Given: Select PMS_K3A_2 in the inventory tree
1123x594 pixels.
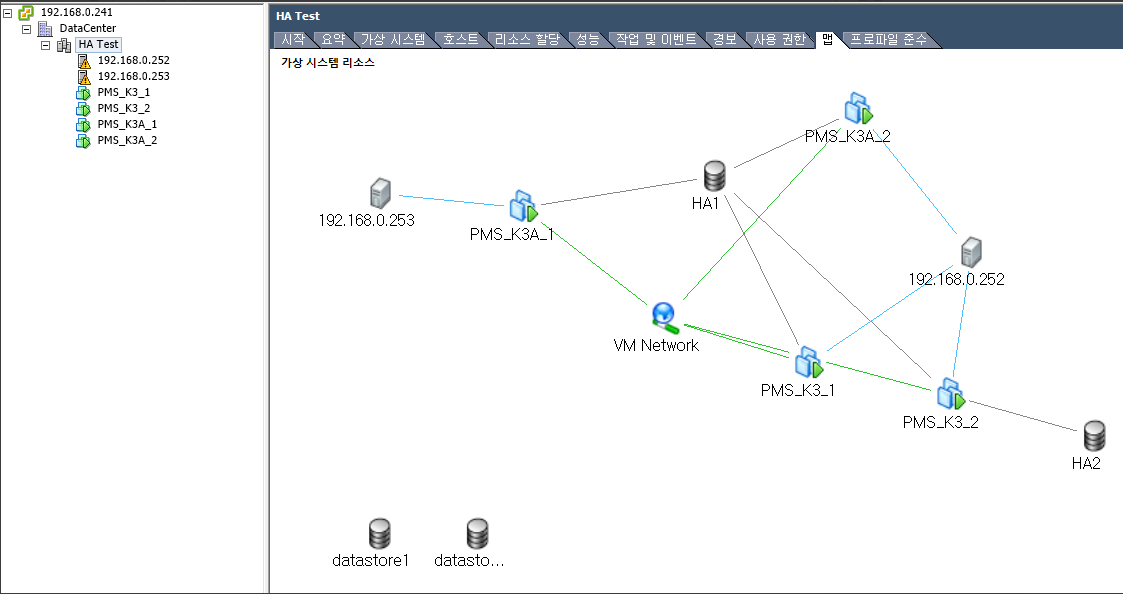Looking at the screenshot, I should click(127, 140).
